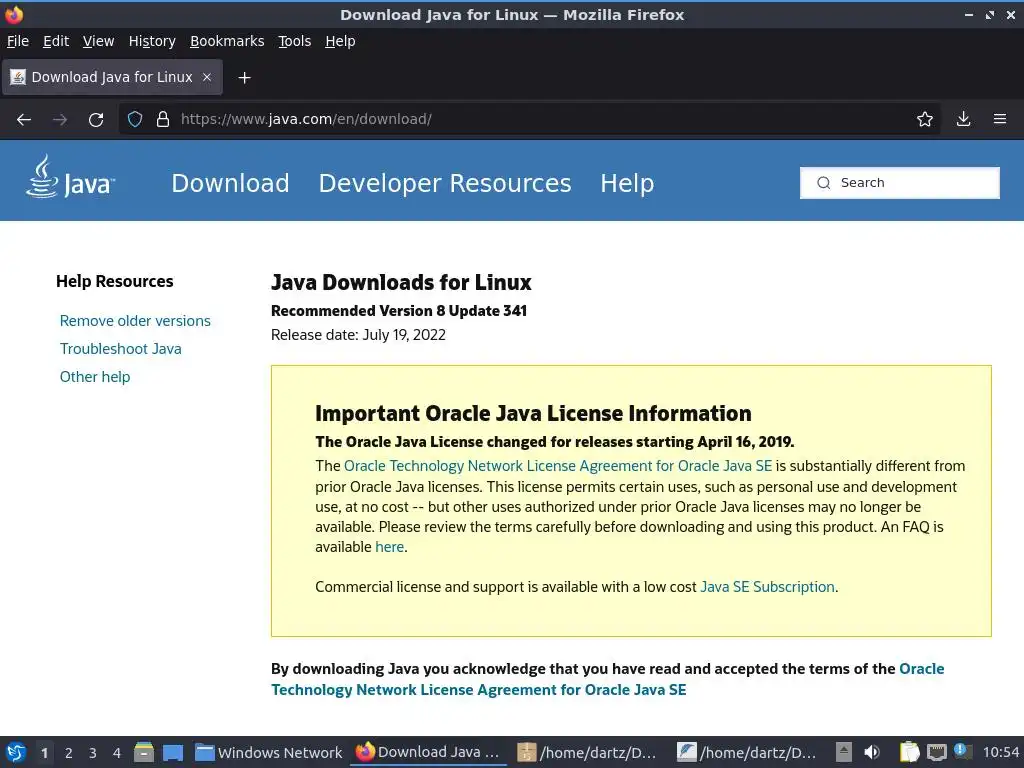Close the Download Java for Linux tab
This screenshot has width=1024, height=768.
point(207,77)
